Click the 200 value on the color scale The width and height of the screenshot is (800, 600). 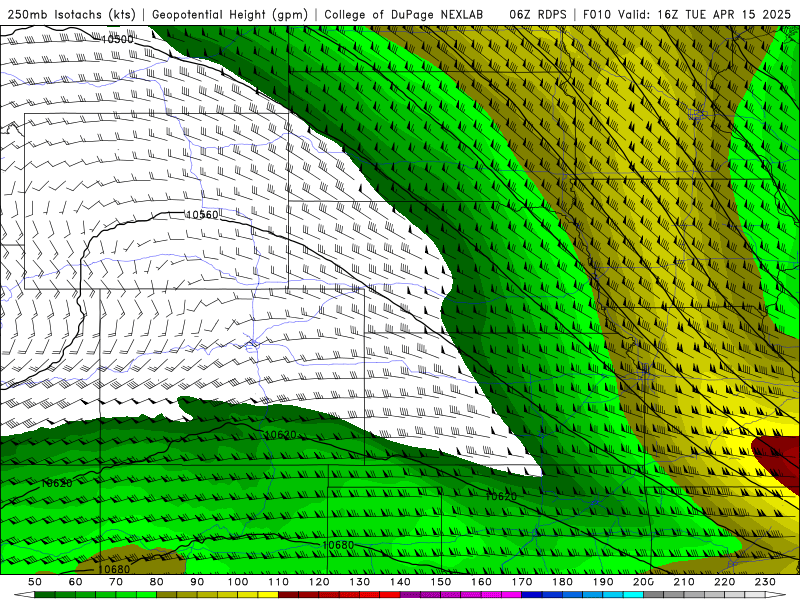pyautogui.click(x=644, y=582)
